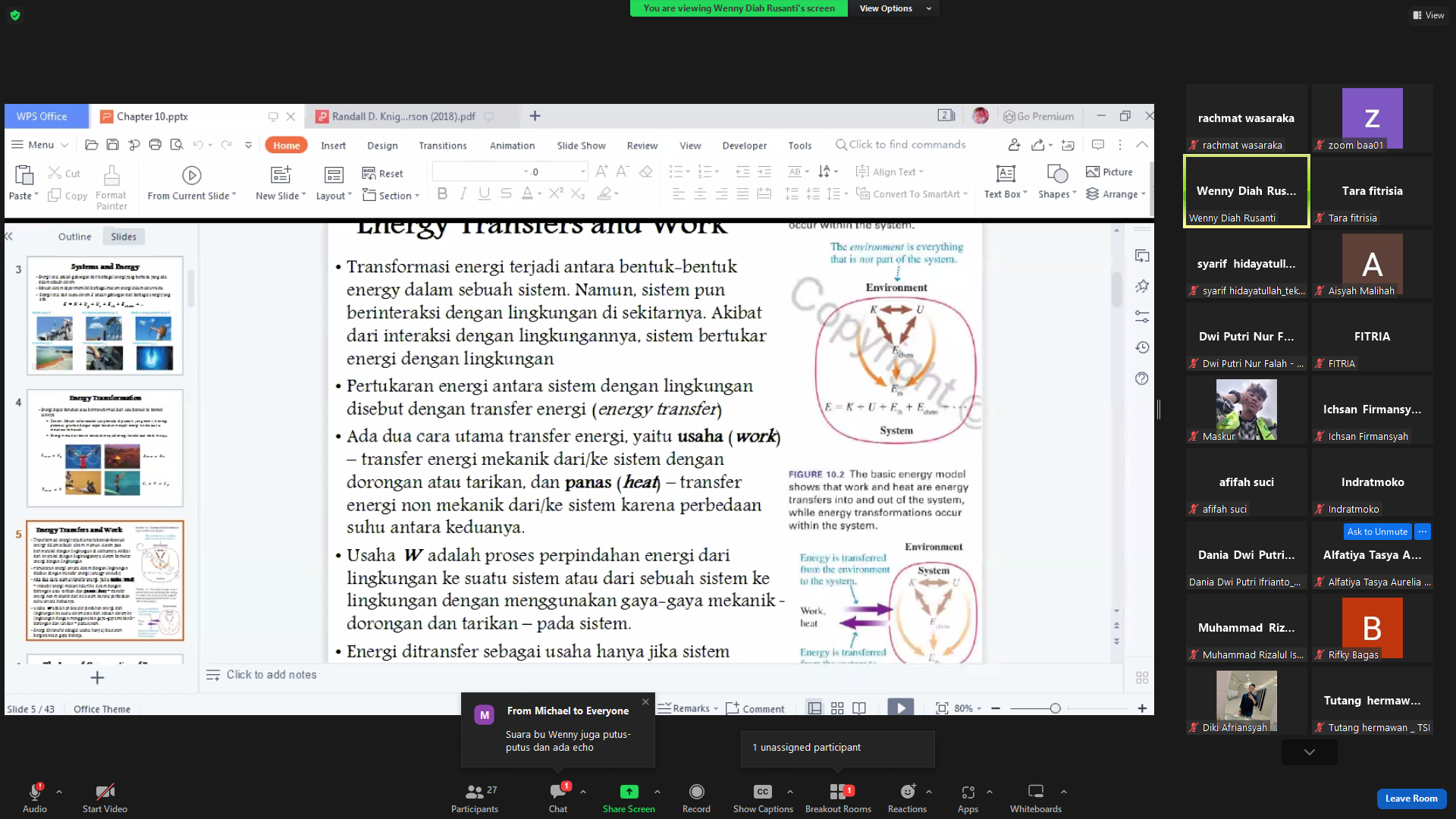Screen dimensions: 1456x819
Task: Open the Slide Show ribbon tab
Action: point(581,146)
